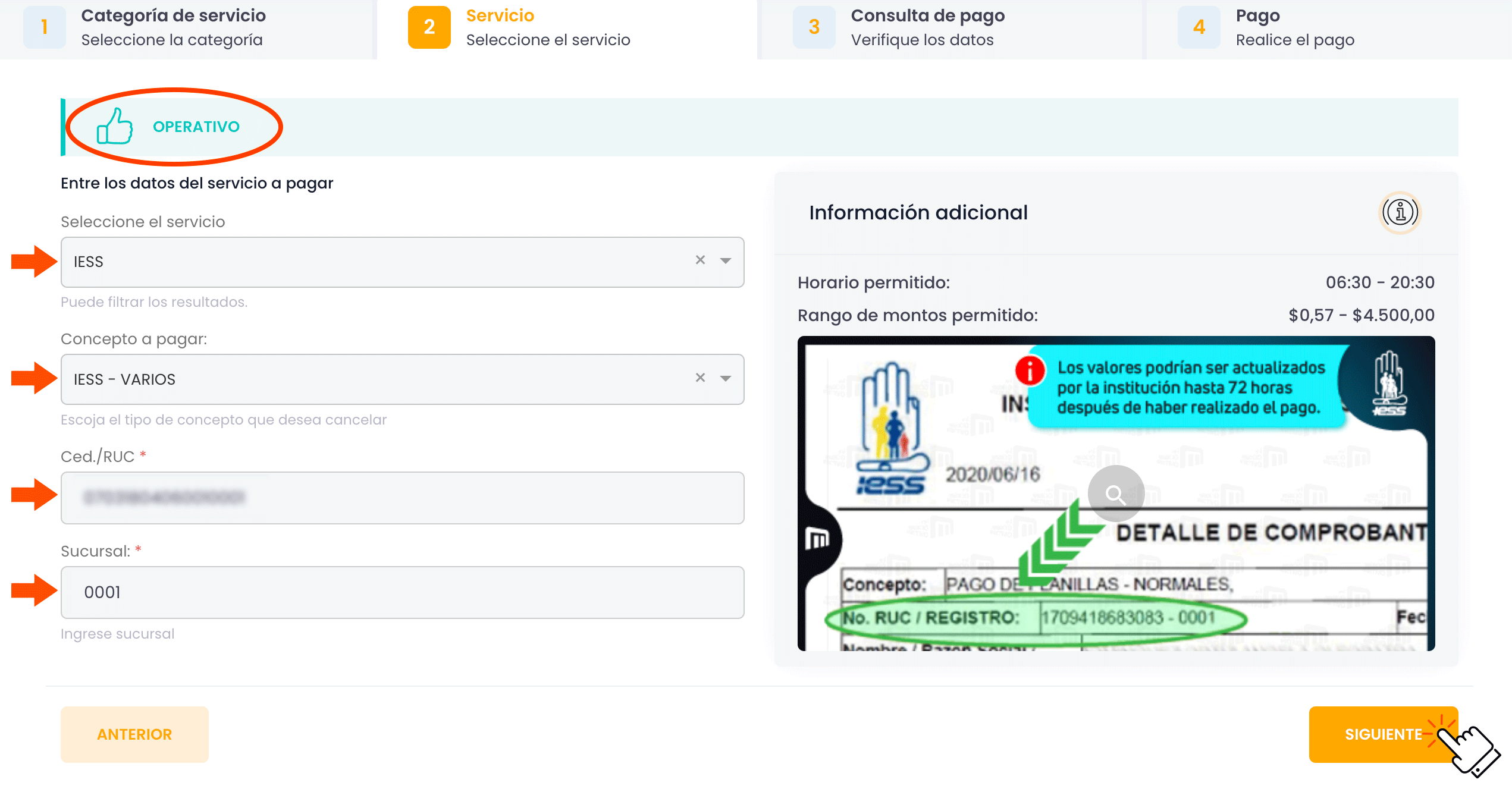Click the SIGUIENTE button
This screenshot has height=792, width=1512.
click(1383, 734)
